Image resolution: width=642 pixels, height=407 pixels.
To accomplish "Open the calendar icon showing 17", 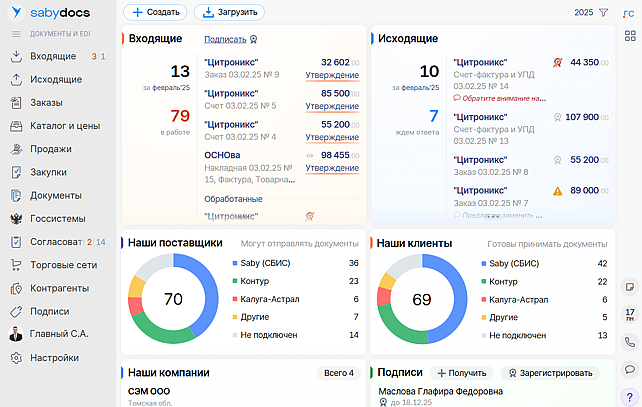I will (630, 314).
